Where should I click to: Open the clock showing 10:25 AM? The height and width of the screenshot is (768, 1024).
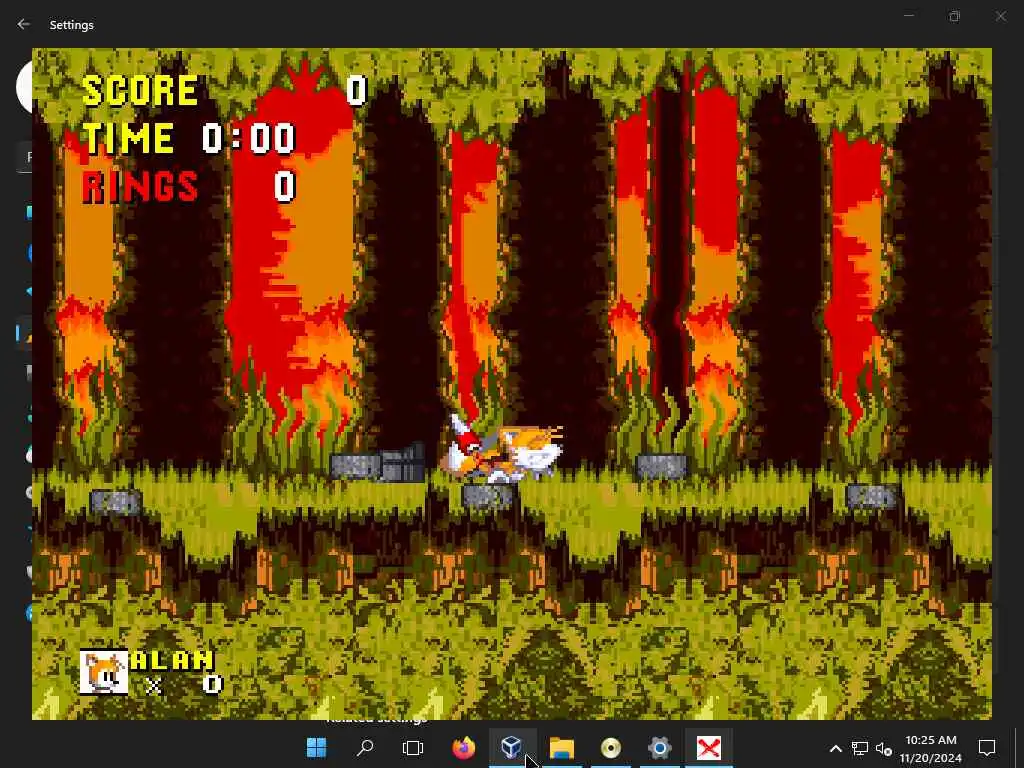coord(931,748)
